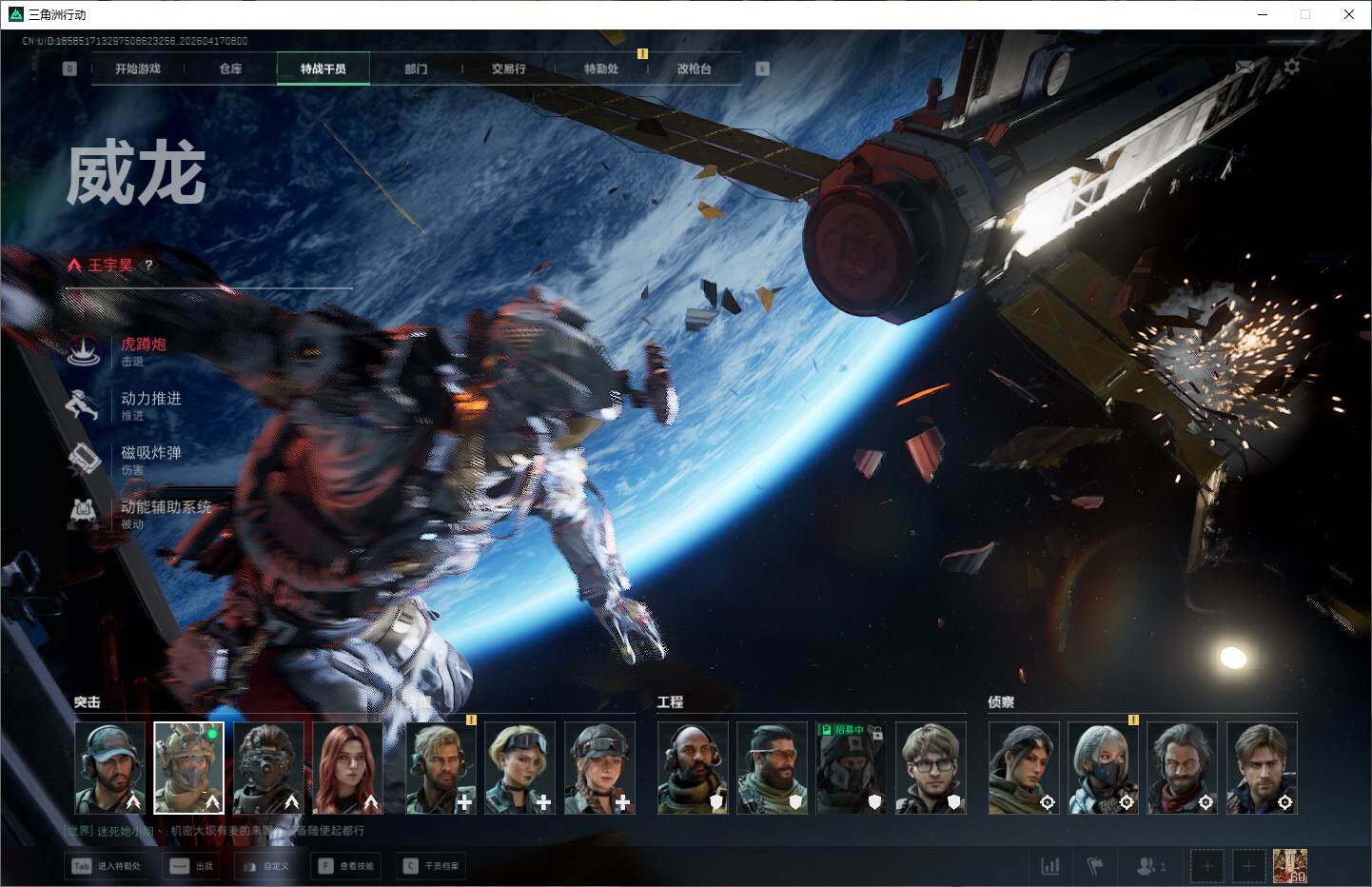Click the 工程 category heading
1372x887 pixels.
pyautogui.click(x=670, y=702)
